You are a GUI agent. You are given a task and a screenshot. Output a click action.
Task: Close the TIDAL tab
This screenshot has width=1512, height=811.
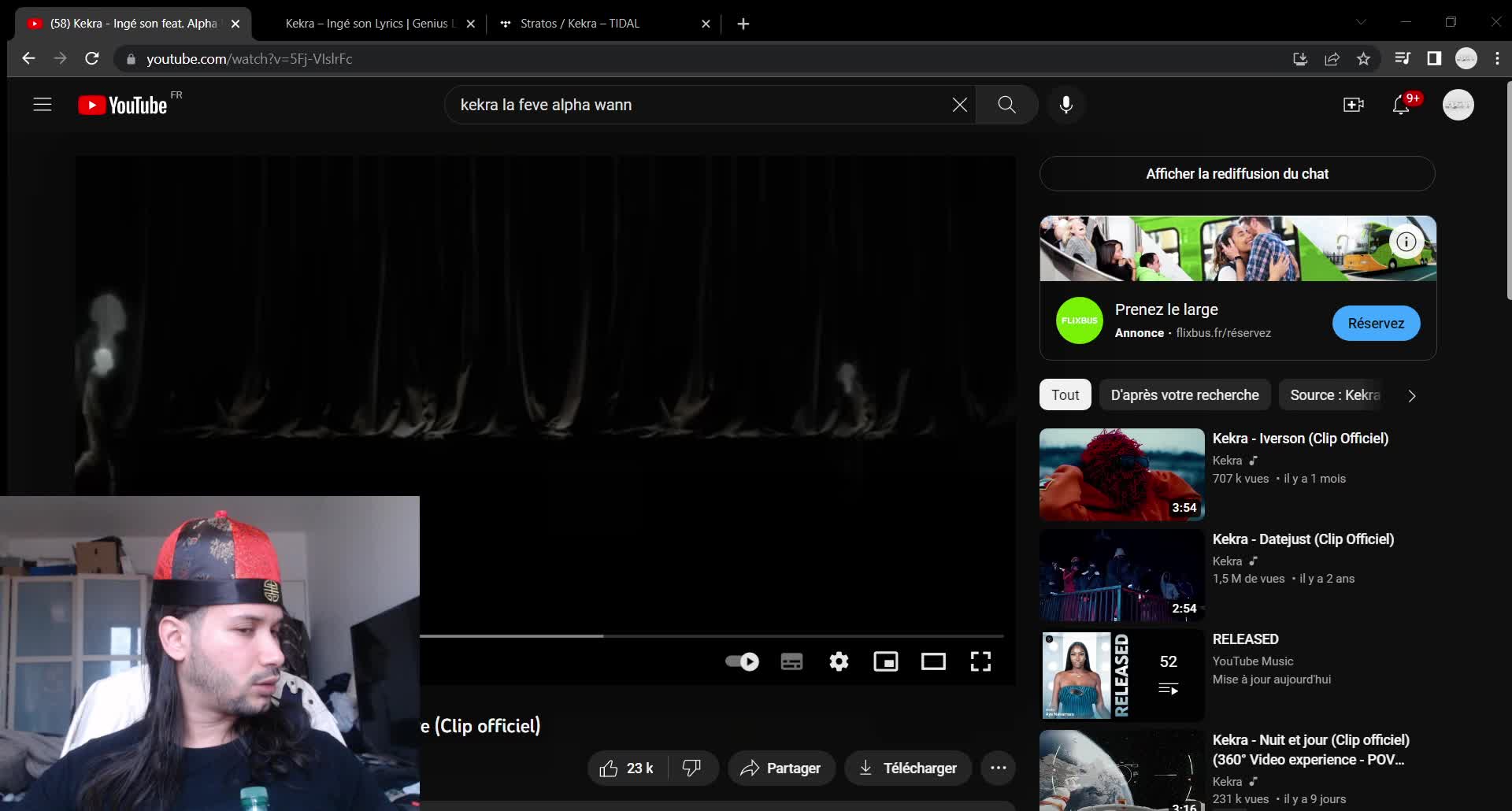[706, 24]
